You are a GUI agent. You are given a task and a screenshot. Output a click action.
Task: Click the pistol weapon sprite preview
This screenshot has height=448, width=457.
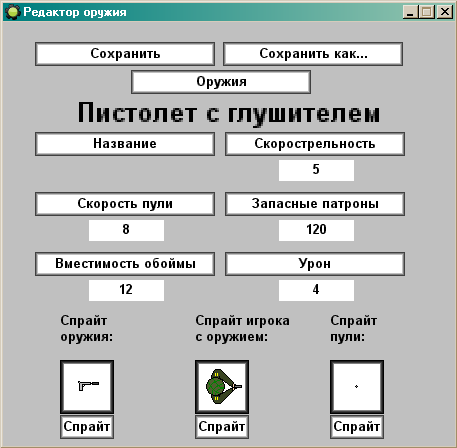87,387
